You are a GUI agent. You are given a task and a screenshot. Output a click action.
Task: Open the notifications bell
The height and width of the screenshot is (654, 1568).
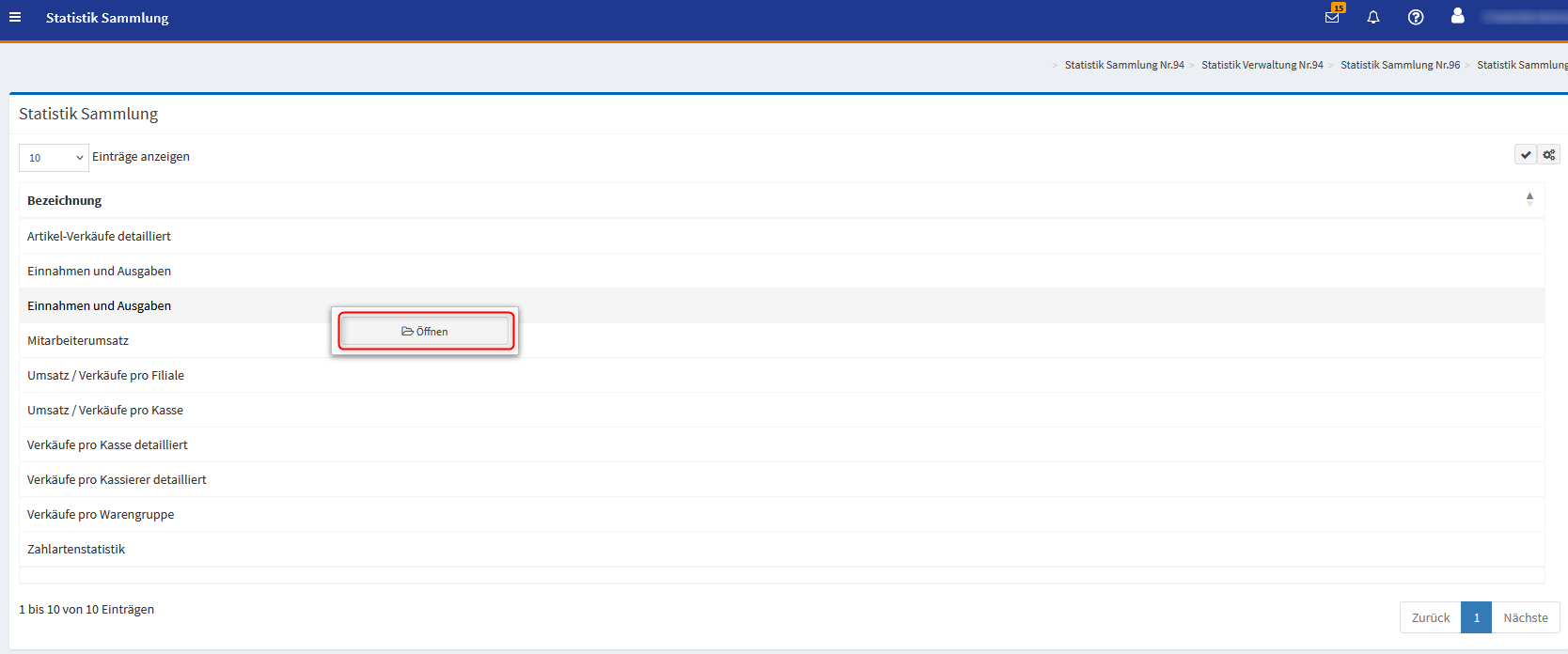pos(1373,18)
